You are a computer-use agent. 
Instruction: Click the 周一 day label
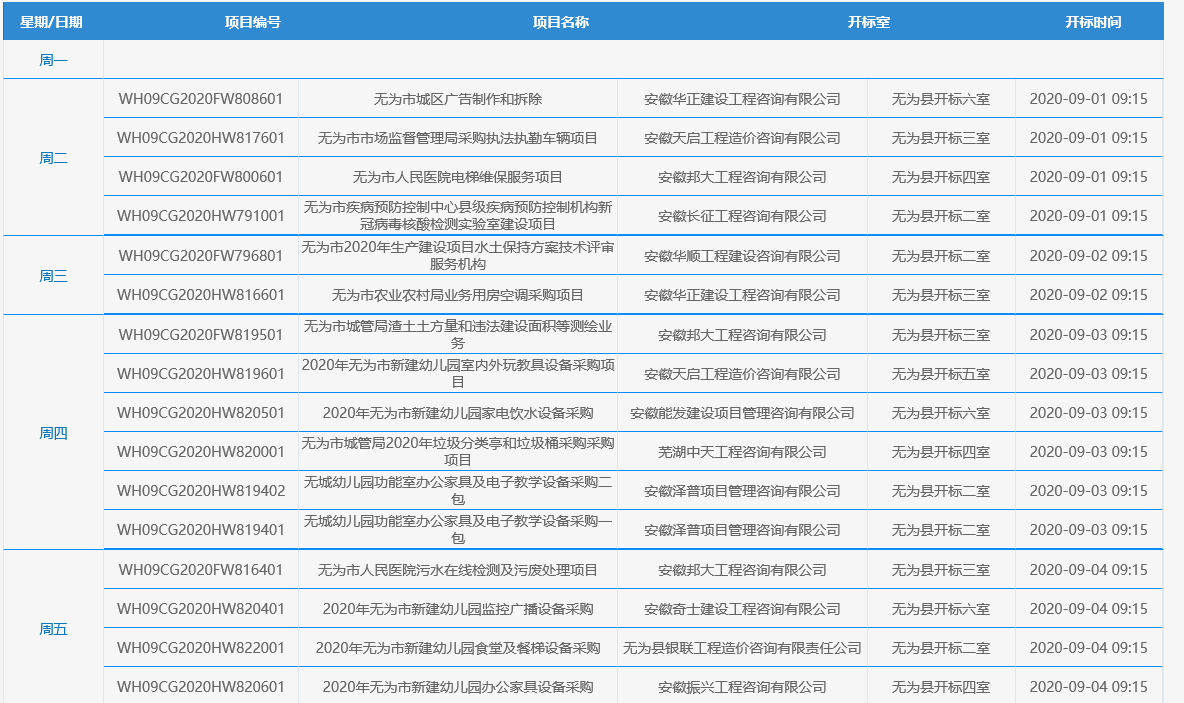point(53,60)
